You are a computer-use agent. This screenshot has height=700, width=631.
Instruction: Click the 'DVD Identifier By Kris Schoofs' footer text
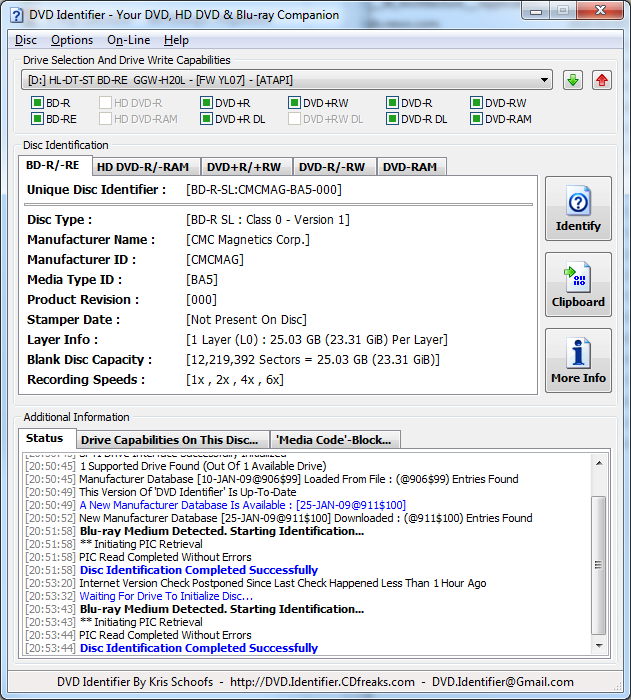(x=135, y=682)
